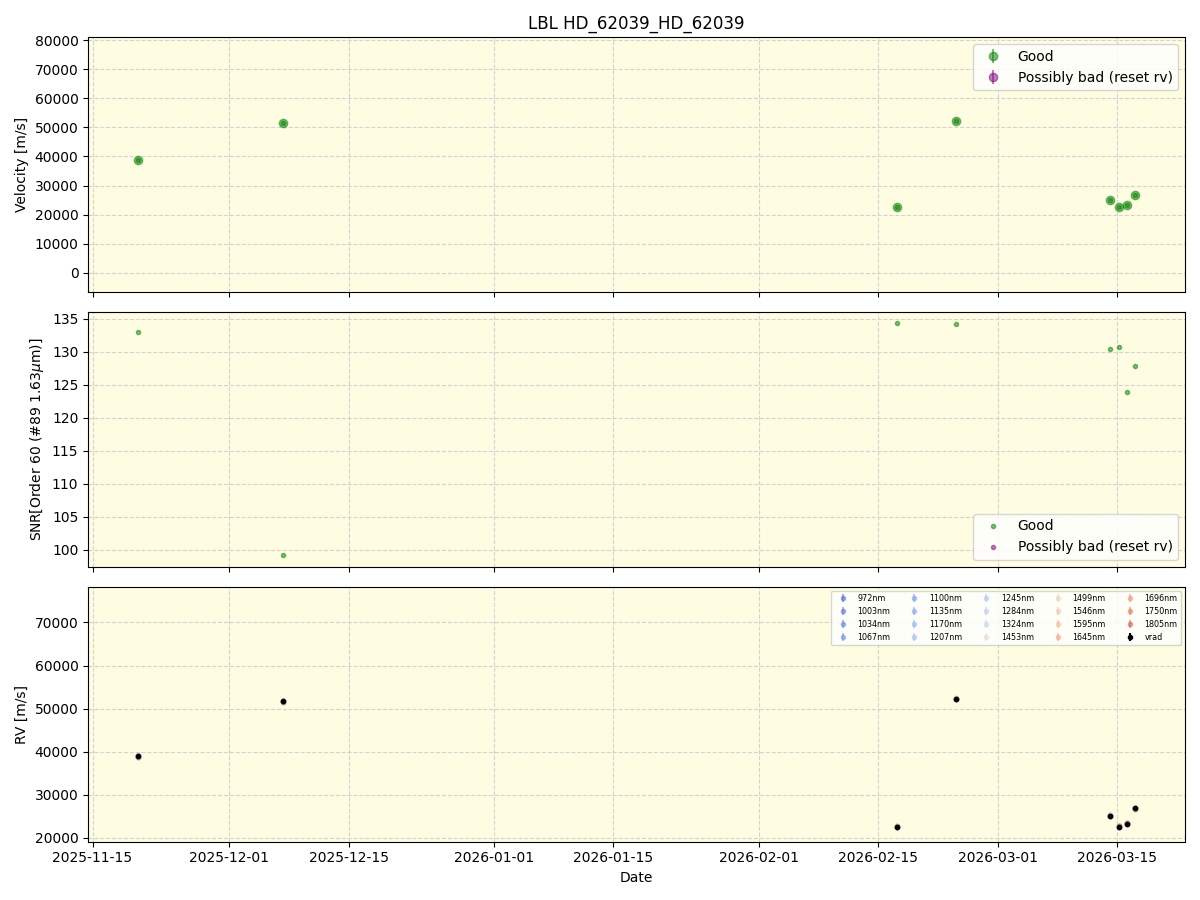Click green Good marker in Velocity legend
The height and width of the screenshot is (900, 1200).
(x=993, y=57)
